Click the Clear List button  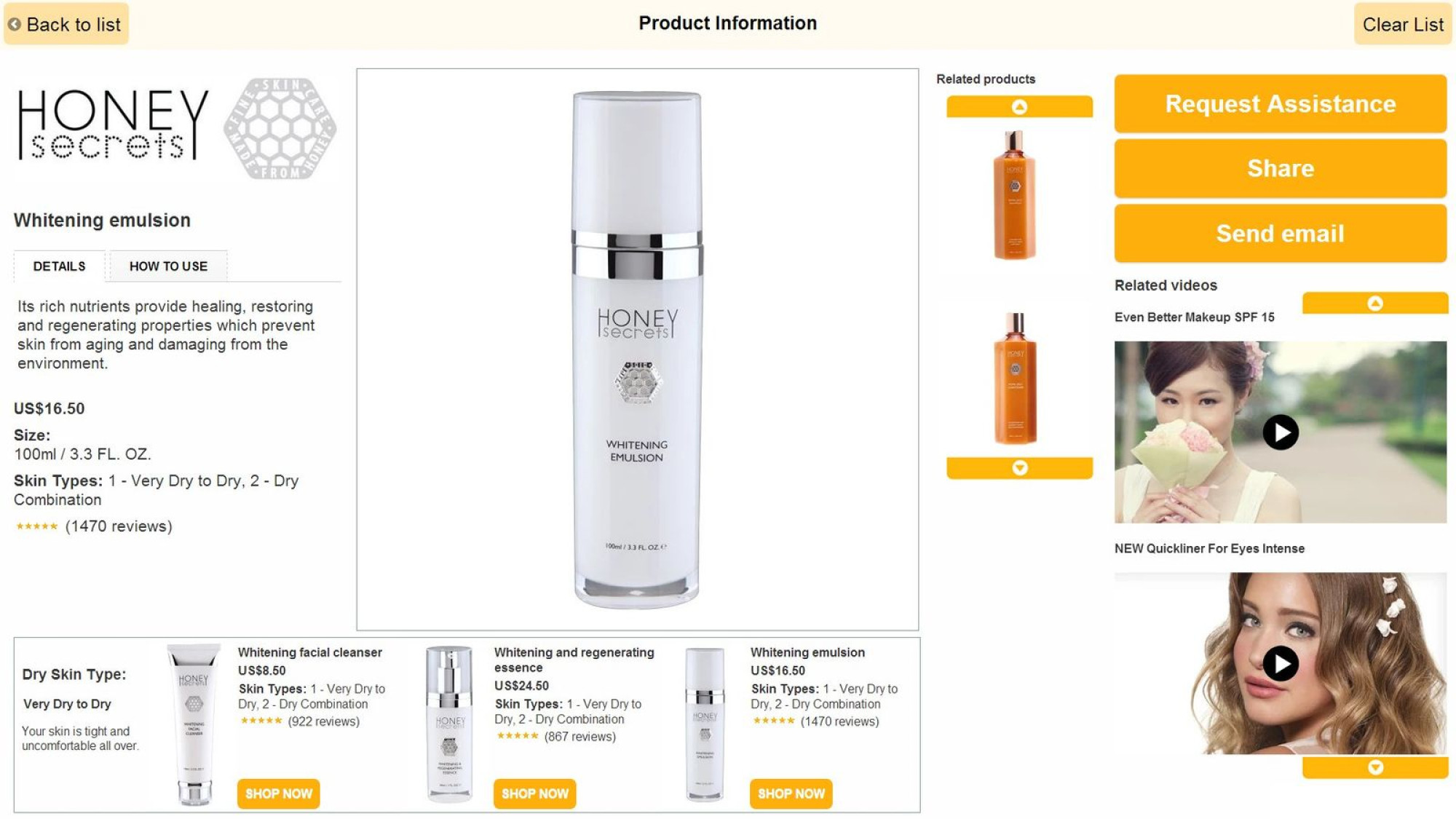pos(1402,24)
